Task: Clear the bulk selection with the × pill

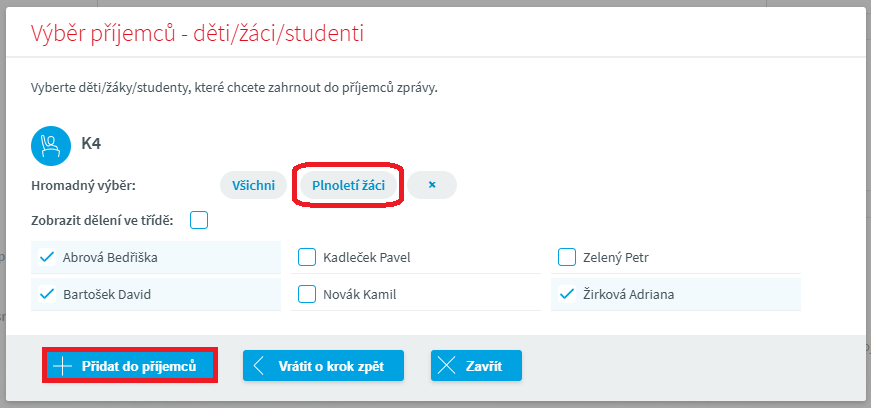Action: point(432,185)
